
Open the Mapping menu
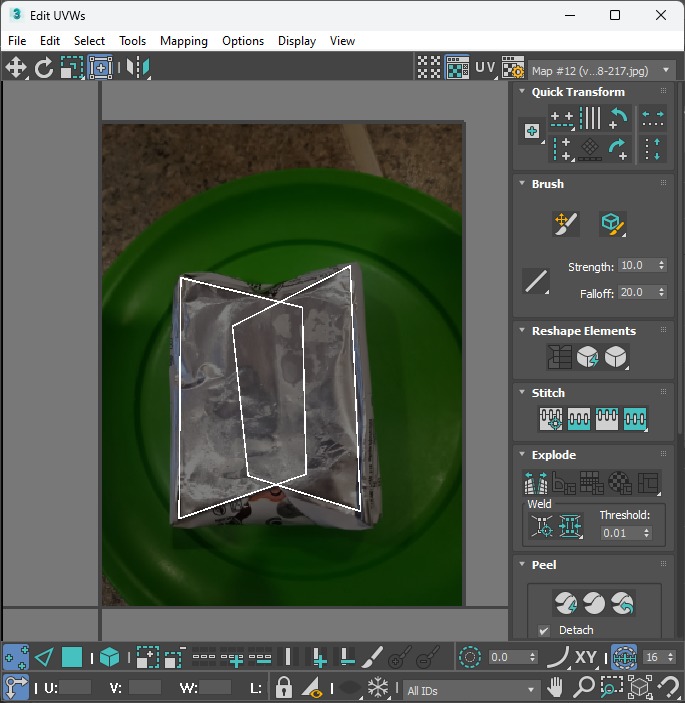(183, 41)
